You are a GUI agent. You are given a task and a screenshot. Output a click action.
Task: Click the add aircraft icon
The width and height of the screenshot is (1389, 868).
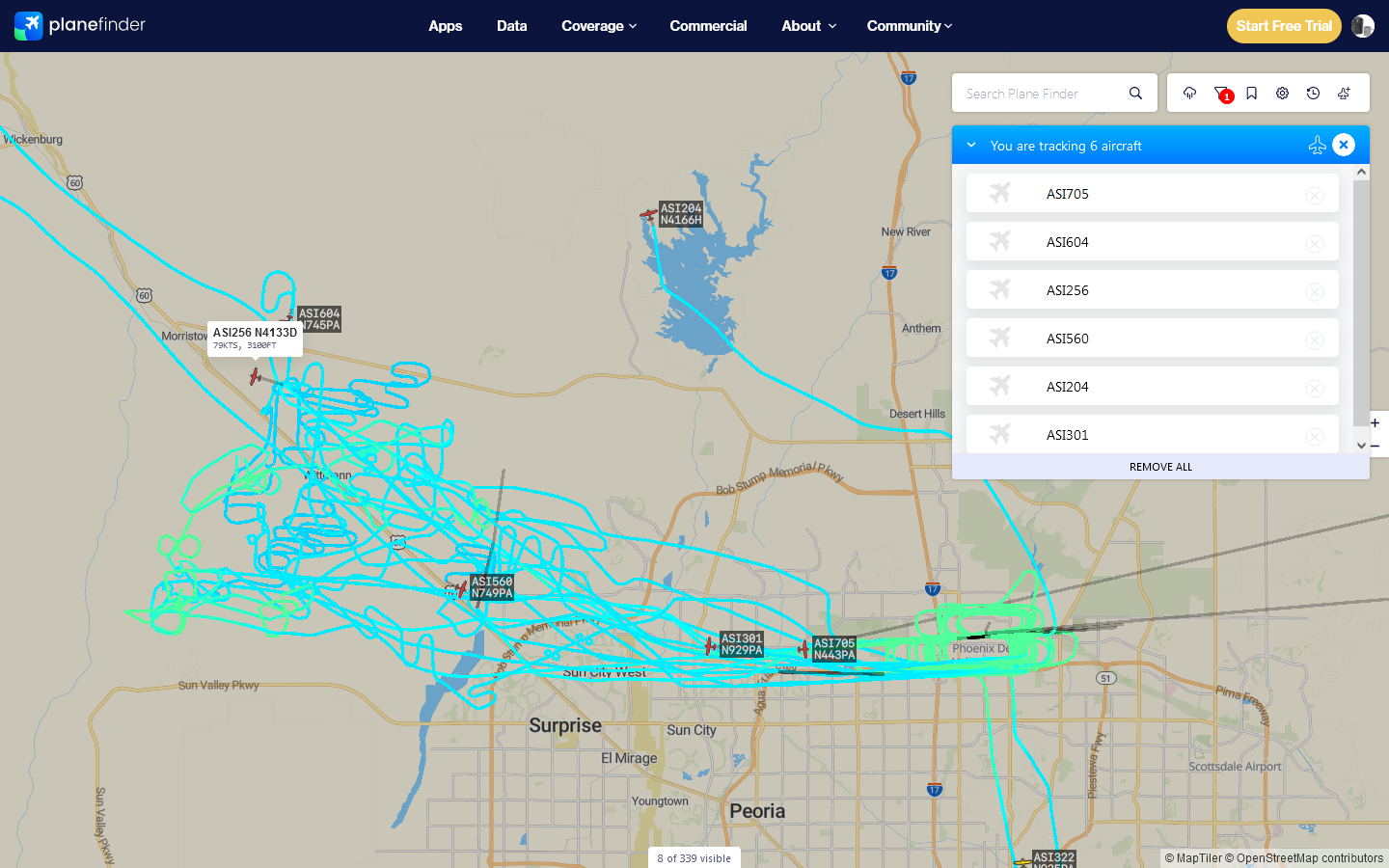pyautogui.click(x=1344, y=94)
